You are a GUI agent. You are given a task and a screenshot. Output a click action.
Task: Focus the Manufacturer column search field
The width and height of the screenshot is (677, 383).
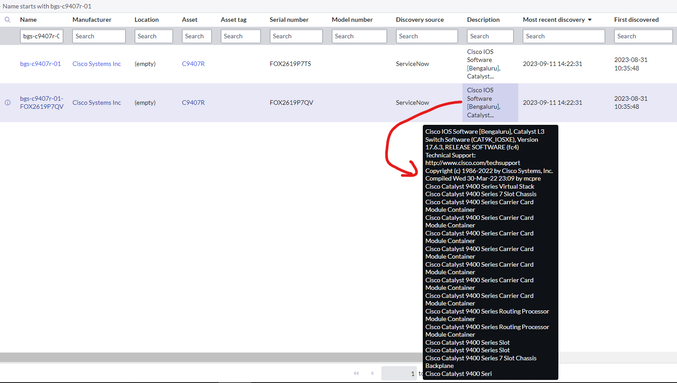99,36
